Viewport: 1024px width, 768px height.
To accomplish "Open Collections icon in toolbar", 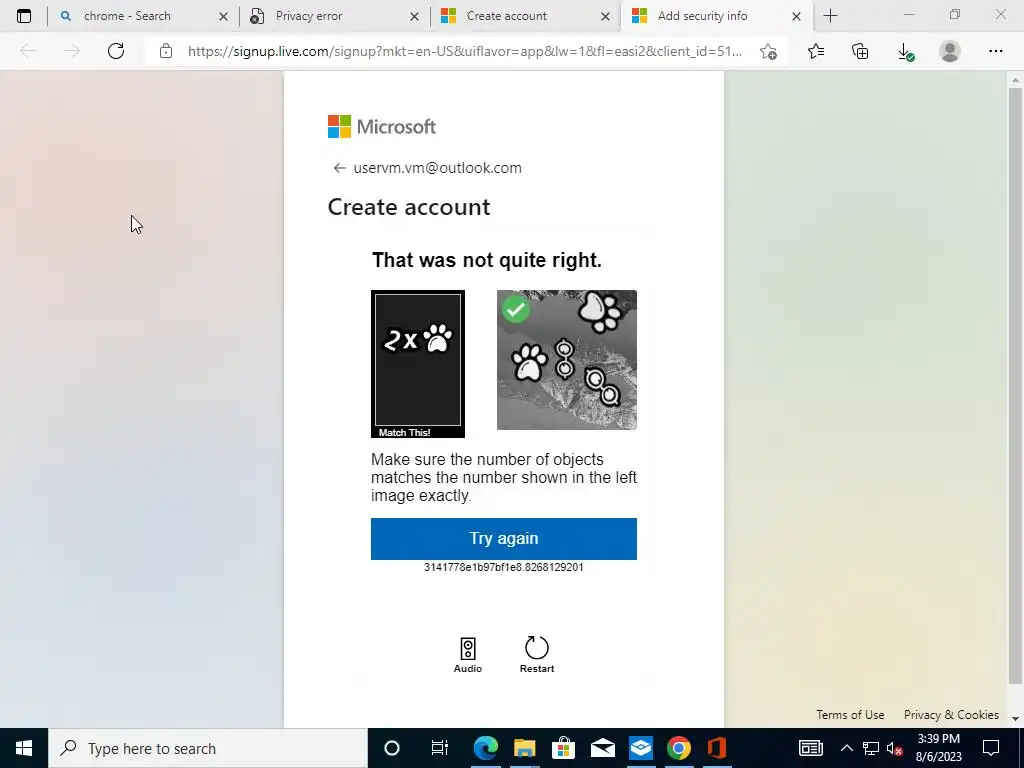I will 860,51.
